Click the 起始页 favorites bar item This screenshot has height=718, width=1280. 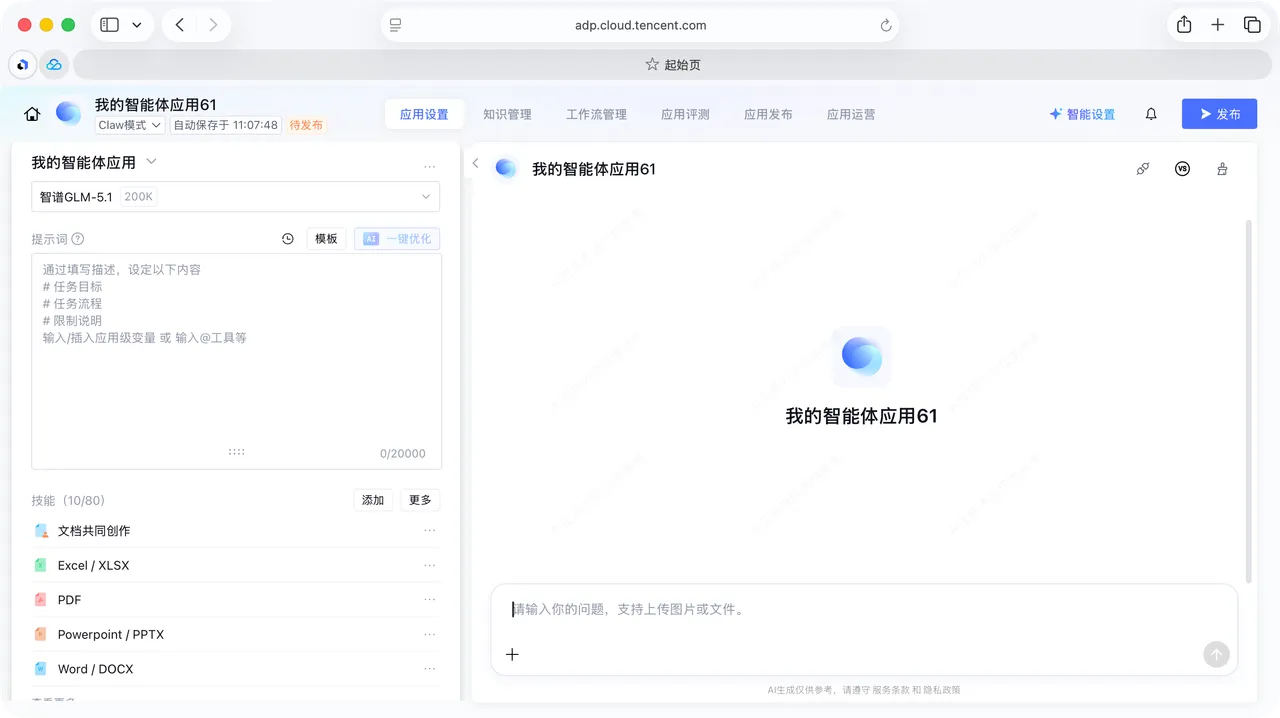point(673,64)
